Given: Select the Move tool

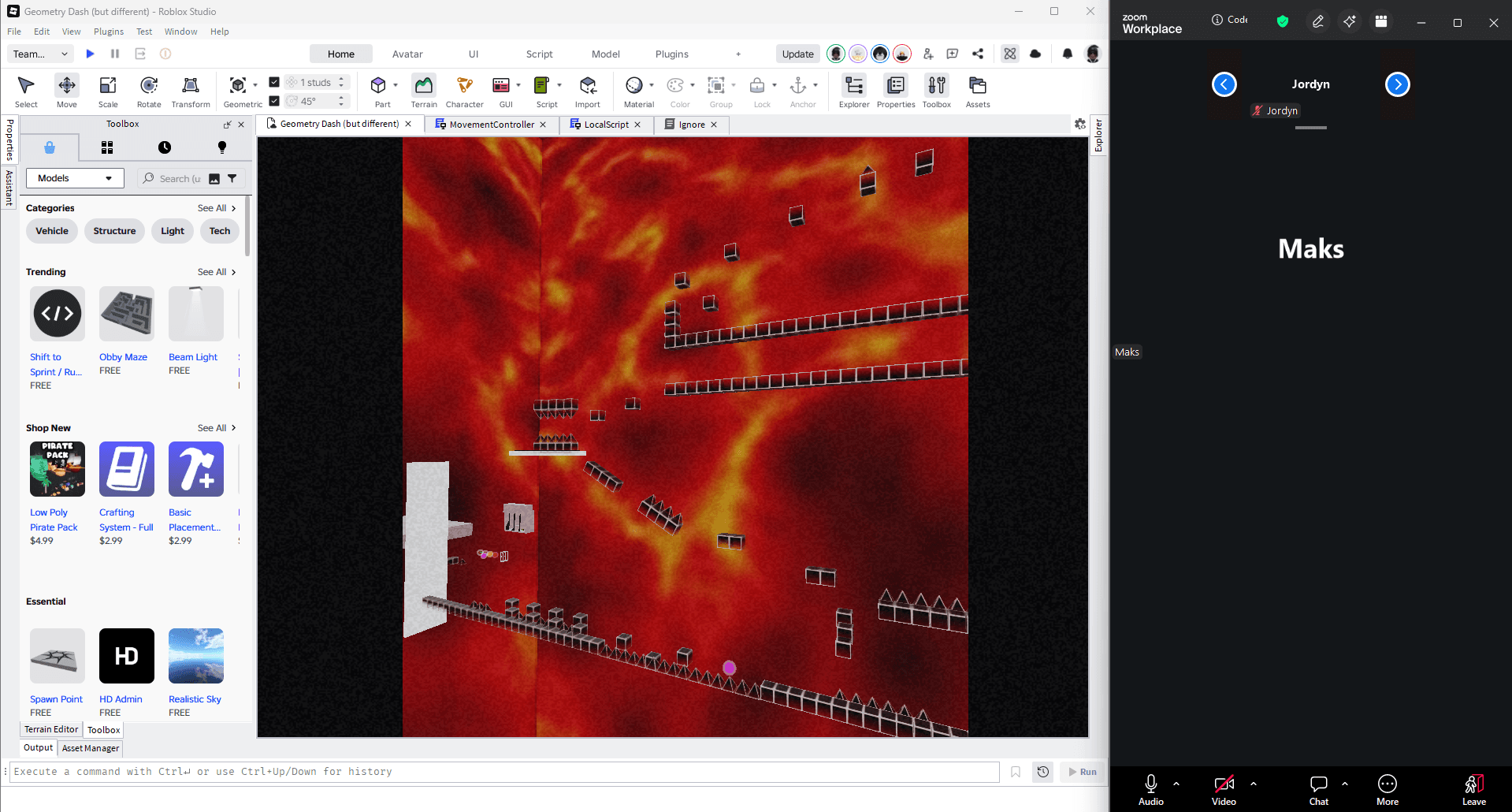Looking at the screenshot, I should tap(67, 91).
